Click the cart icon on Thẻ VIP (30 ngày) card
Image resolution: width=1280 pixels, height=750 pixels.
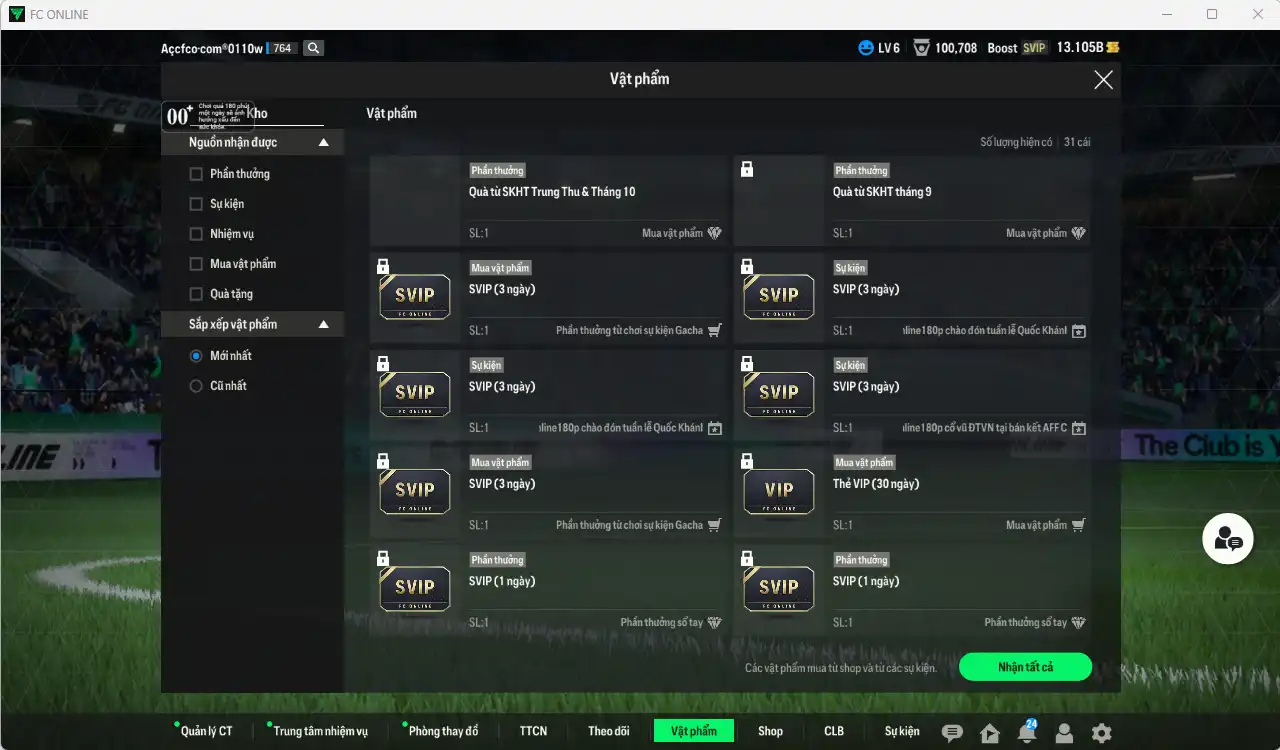1078,525
